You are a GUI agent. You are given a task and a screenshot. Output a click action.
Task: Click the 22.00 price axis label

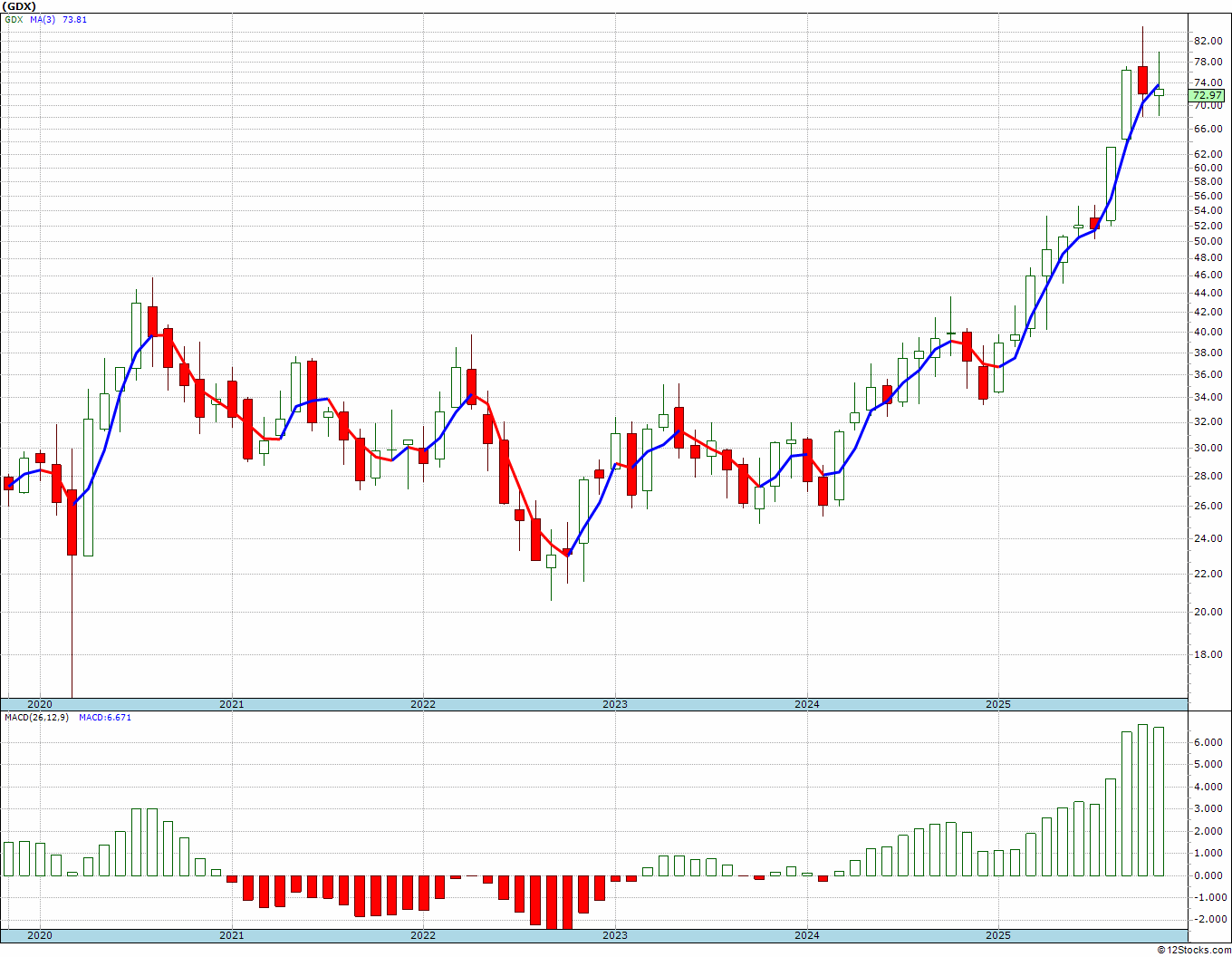pyautogui.click(x=1208, y=575)
